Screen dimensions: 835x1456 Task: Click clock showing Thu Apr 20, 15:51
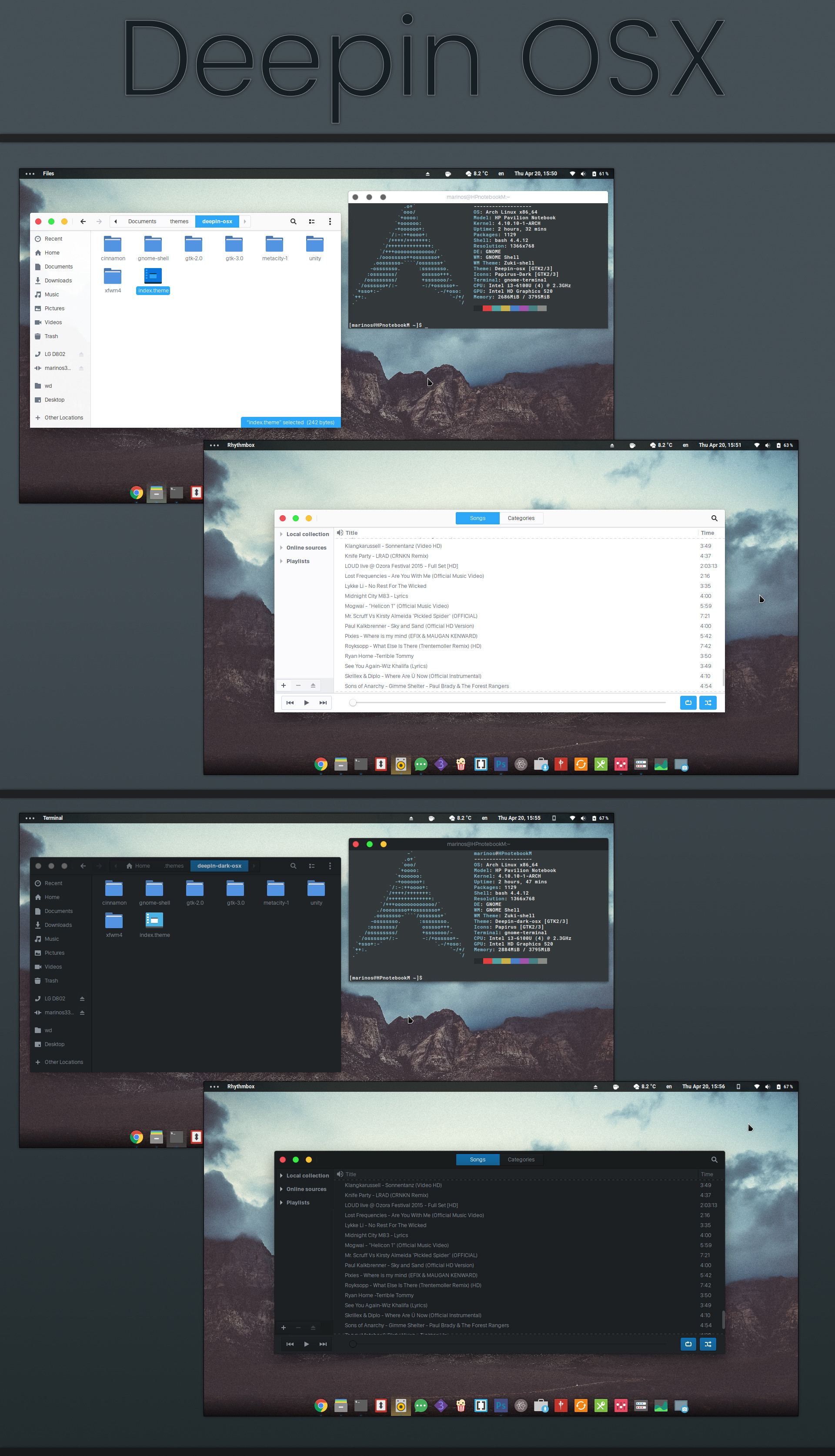(x=720, y=445)
